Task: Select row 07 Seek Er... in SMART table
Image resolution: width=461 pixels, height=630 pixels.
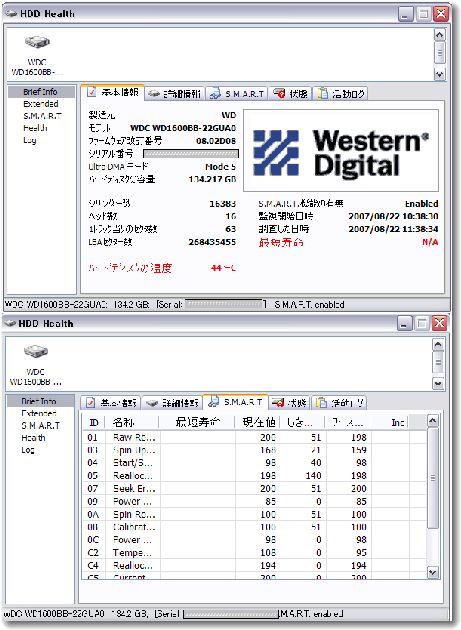Action: 255,489
